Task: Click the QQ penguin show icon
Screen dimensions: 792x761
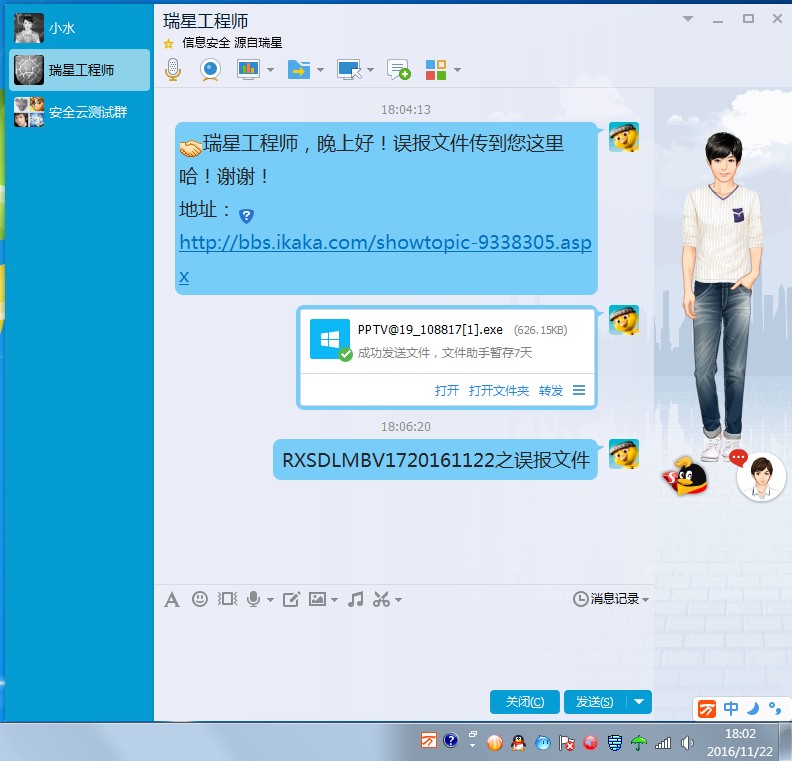Action: click(685, 476)
